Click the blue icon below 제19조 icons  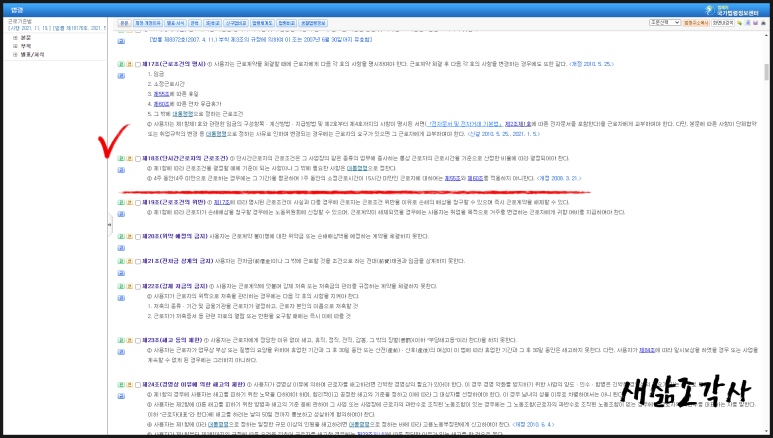pos(121,214)
